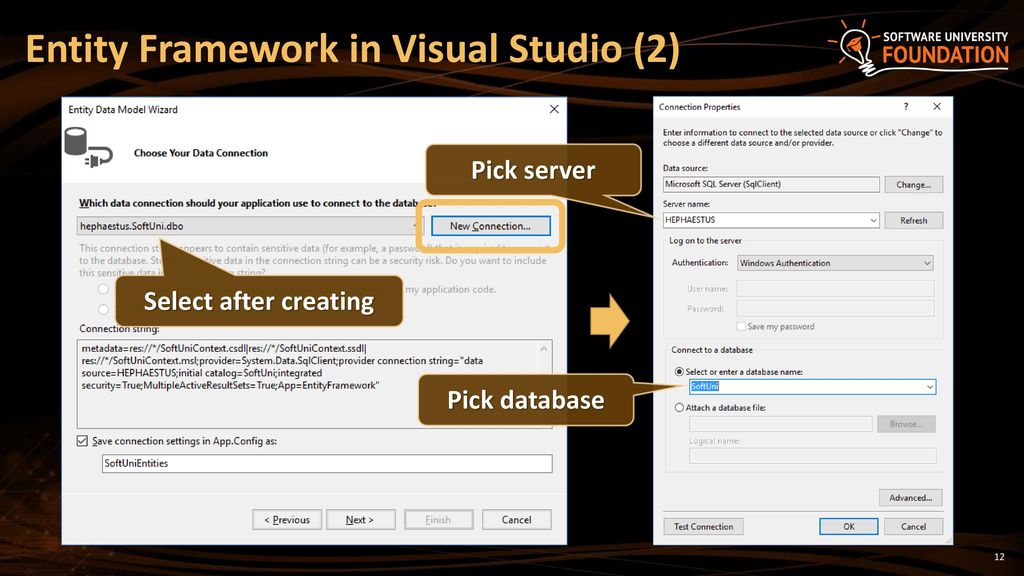Click the SoftUniEntities name input field
1024x576 pixels.
[327, 464]
